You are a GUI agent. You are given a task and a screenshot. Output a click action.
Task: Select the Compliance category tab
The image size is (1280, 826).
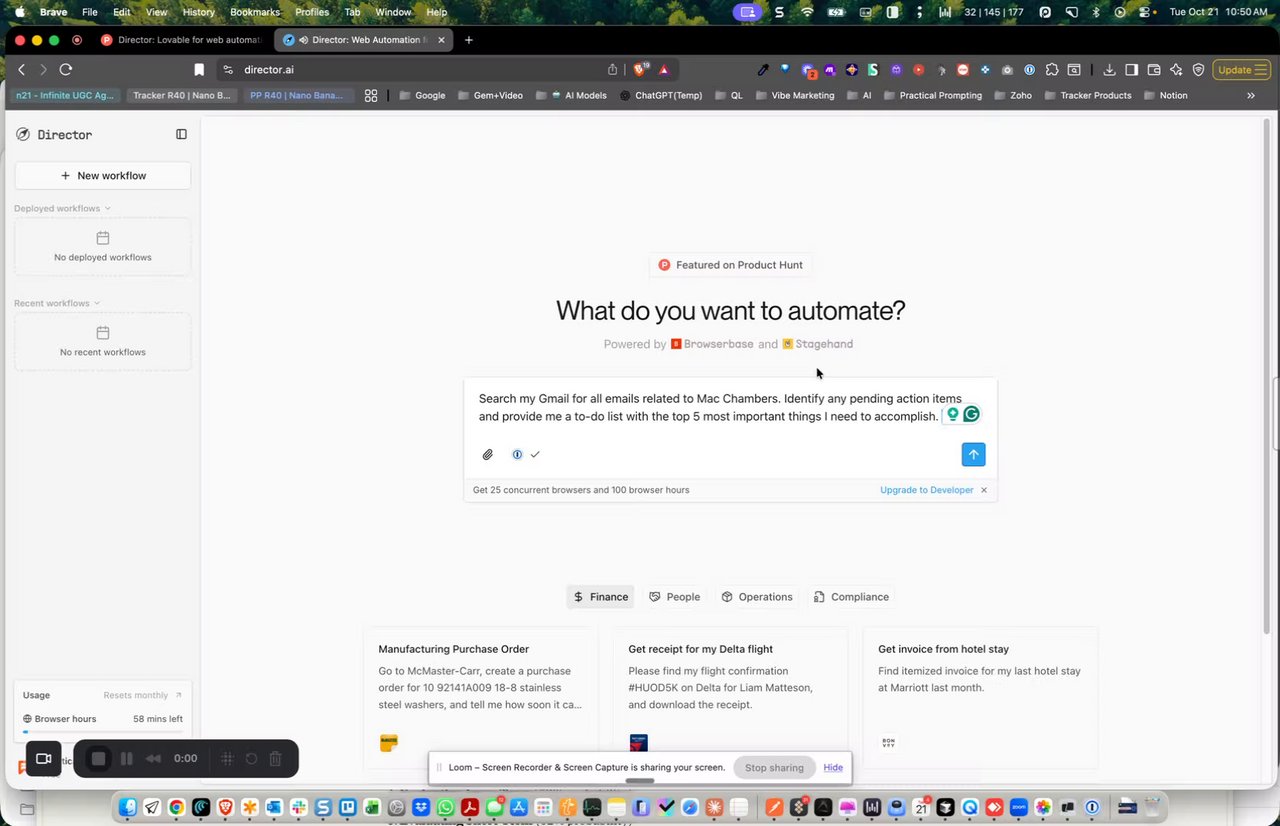click(851, 597)
